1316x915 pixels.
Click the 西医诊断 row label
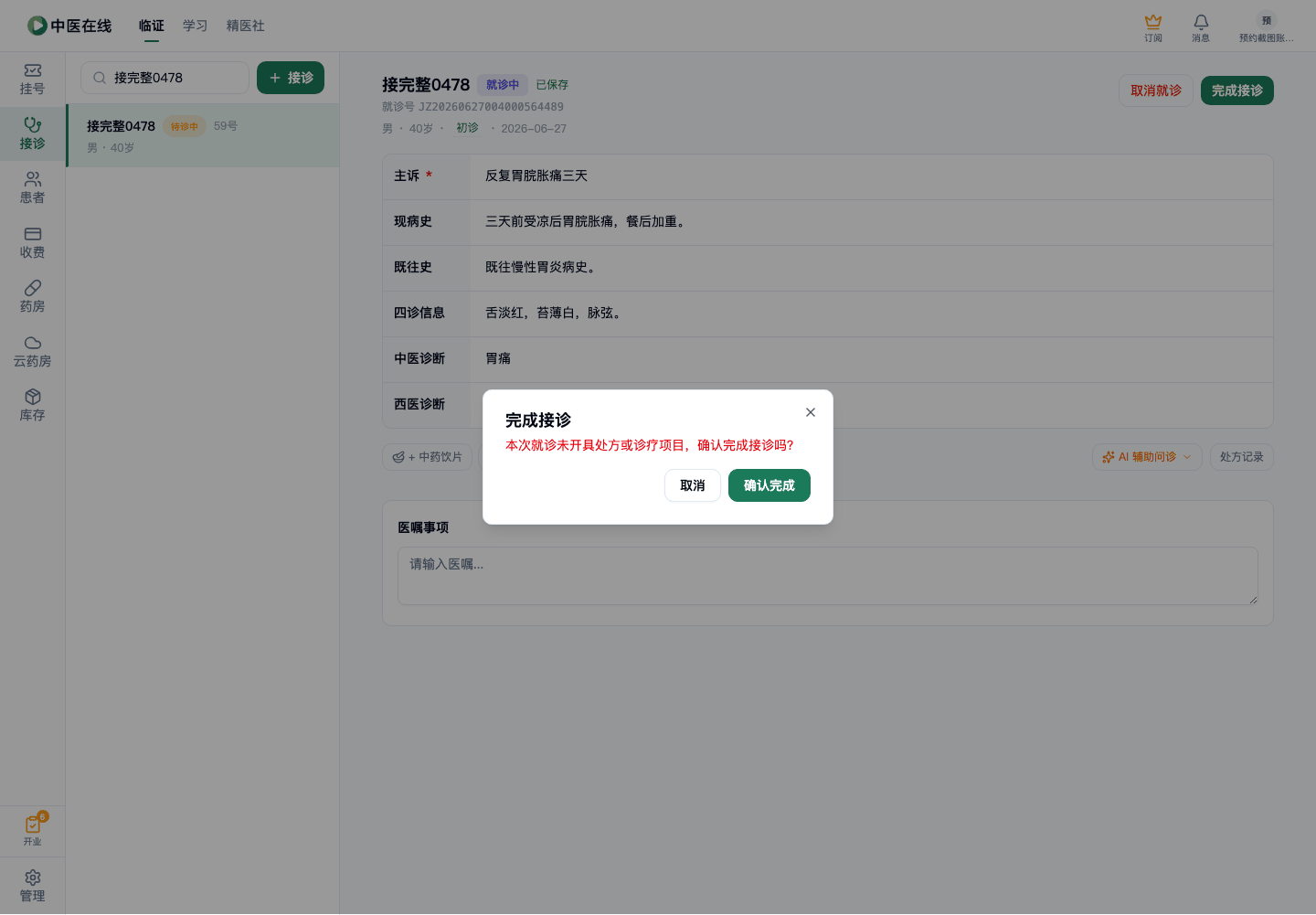pyautogui.click(x=419, y=404)
